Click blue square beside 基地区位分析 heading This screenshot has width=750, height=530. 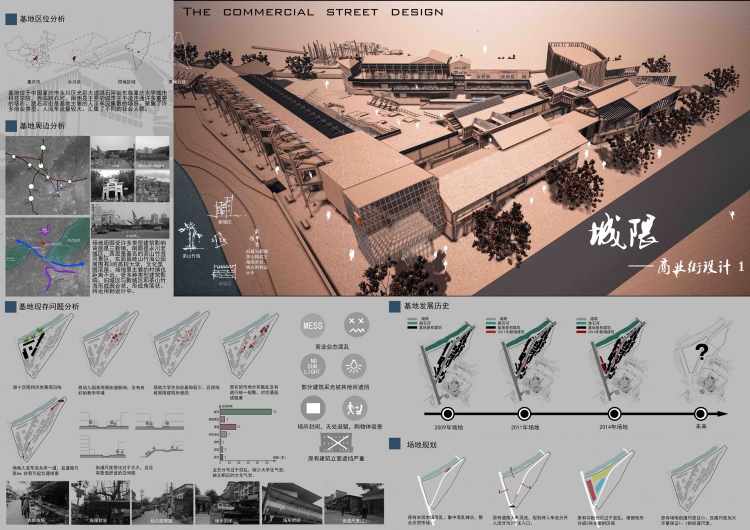11,19
